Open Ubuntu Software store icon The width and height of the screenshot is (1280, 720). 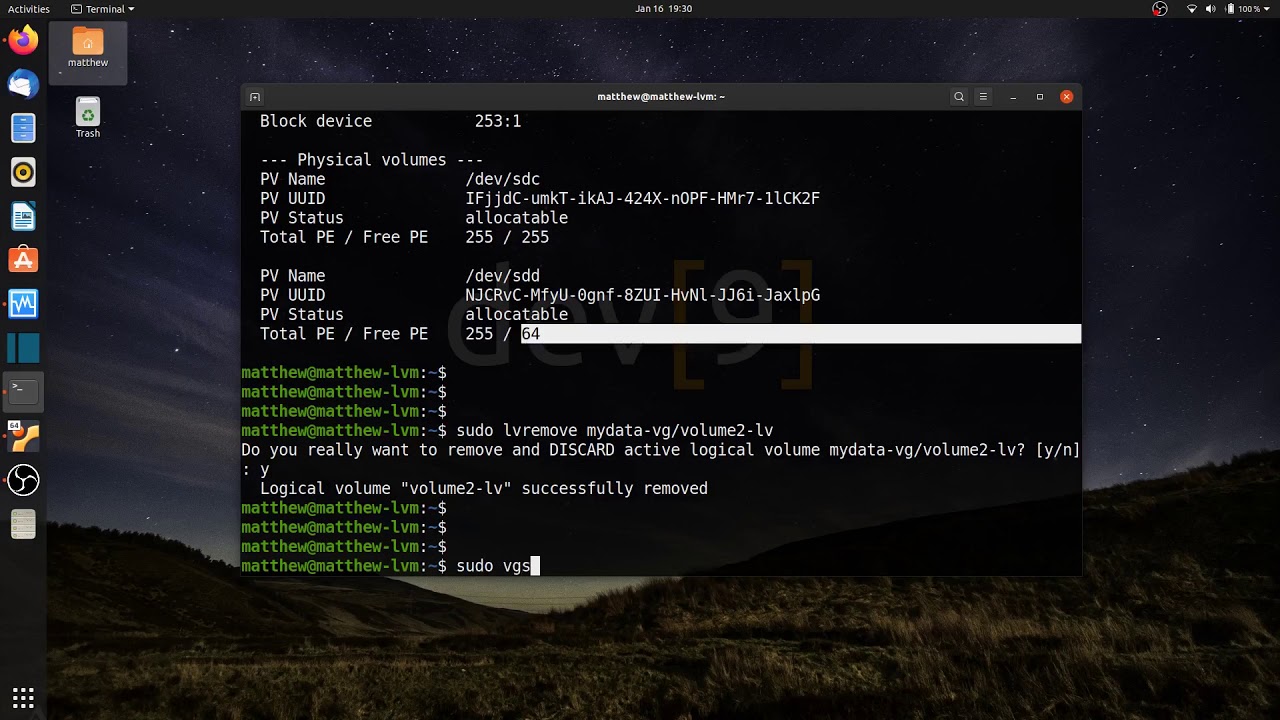23,260
